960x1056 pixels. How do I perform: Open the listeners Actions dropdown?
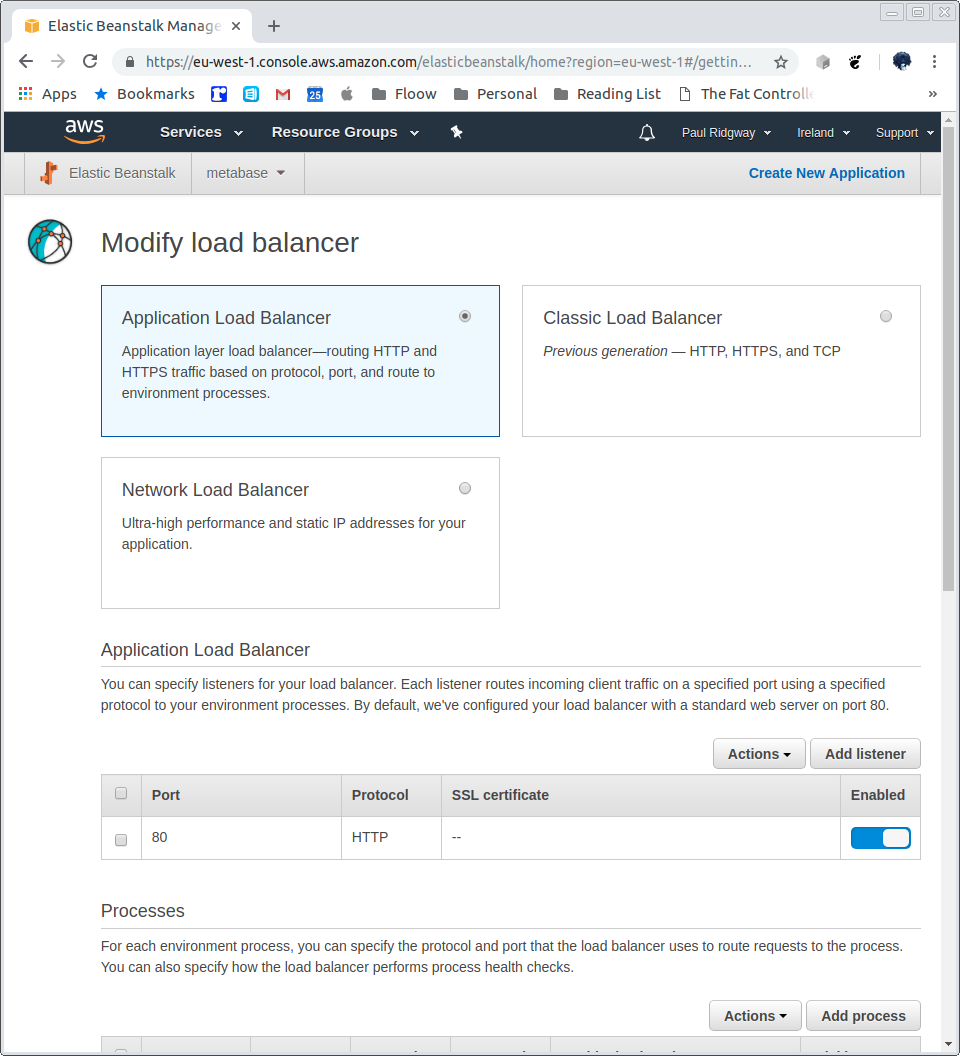(x=759, y=754)
